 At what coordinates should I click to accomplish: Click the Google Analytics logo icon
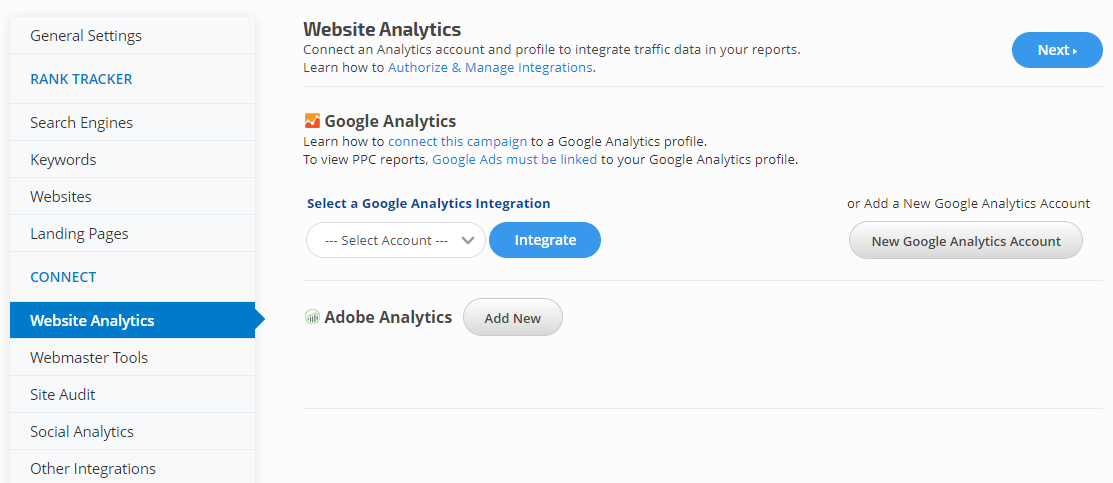[x=312, y=121]
